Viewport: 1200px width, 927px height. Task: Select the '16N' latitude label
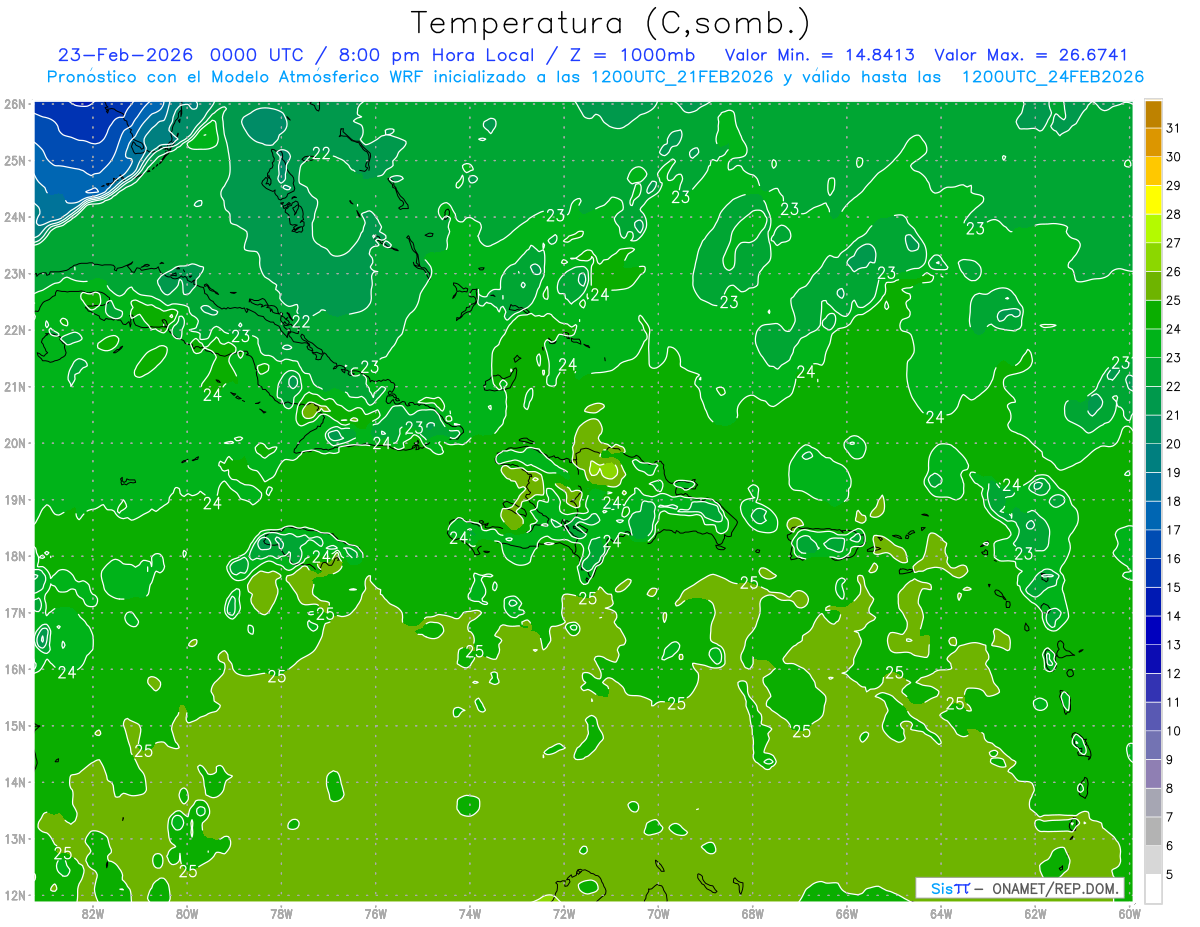[14, 669]
